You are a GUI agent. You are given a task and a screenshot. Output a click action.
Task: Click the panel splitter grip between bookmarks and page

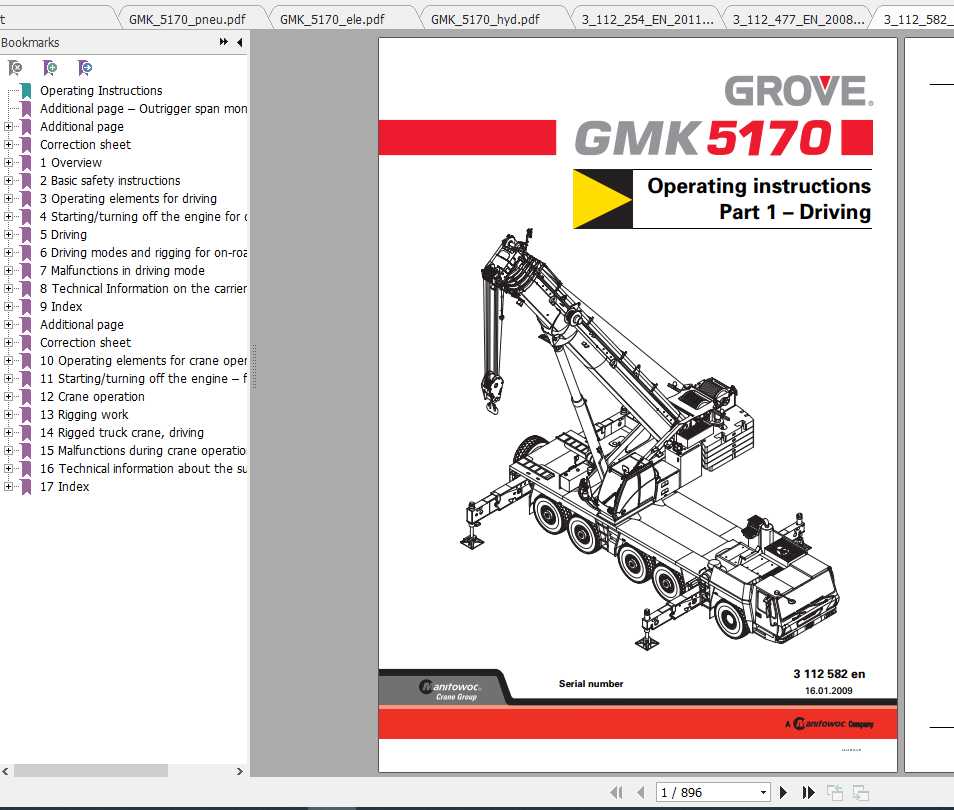(x=254, y=366)
